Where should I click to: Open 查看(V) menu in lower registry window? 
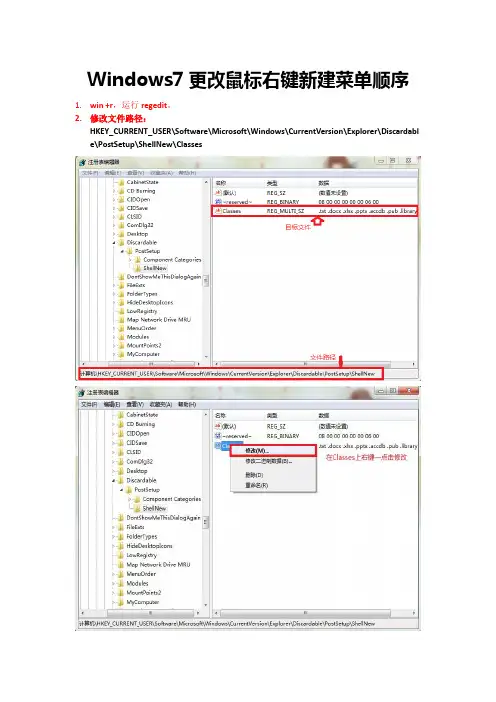(135, 404)
